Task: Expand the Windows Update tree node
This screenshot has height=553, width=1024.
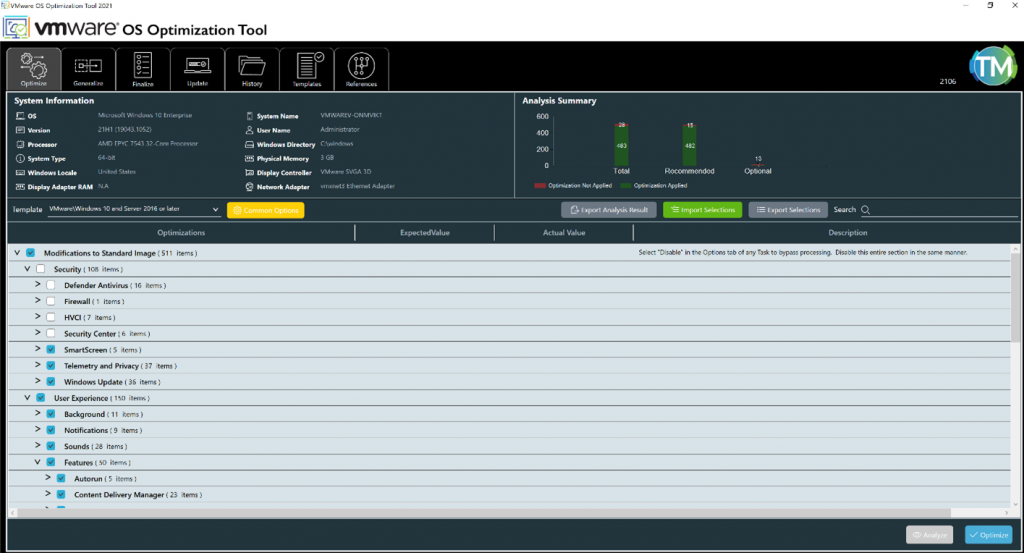Action: pyautogui.click(x=38, y=382)
